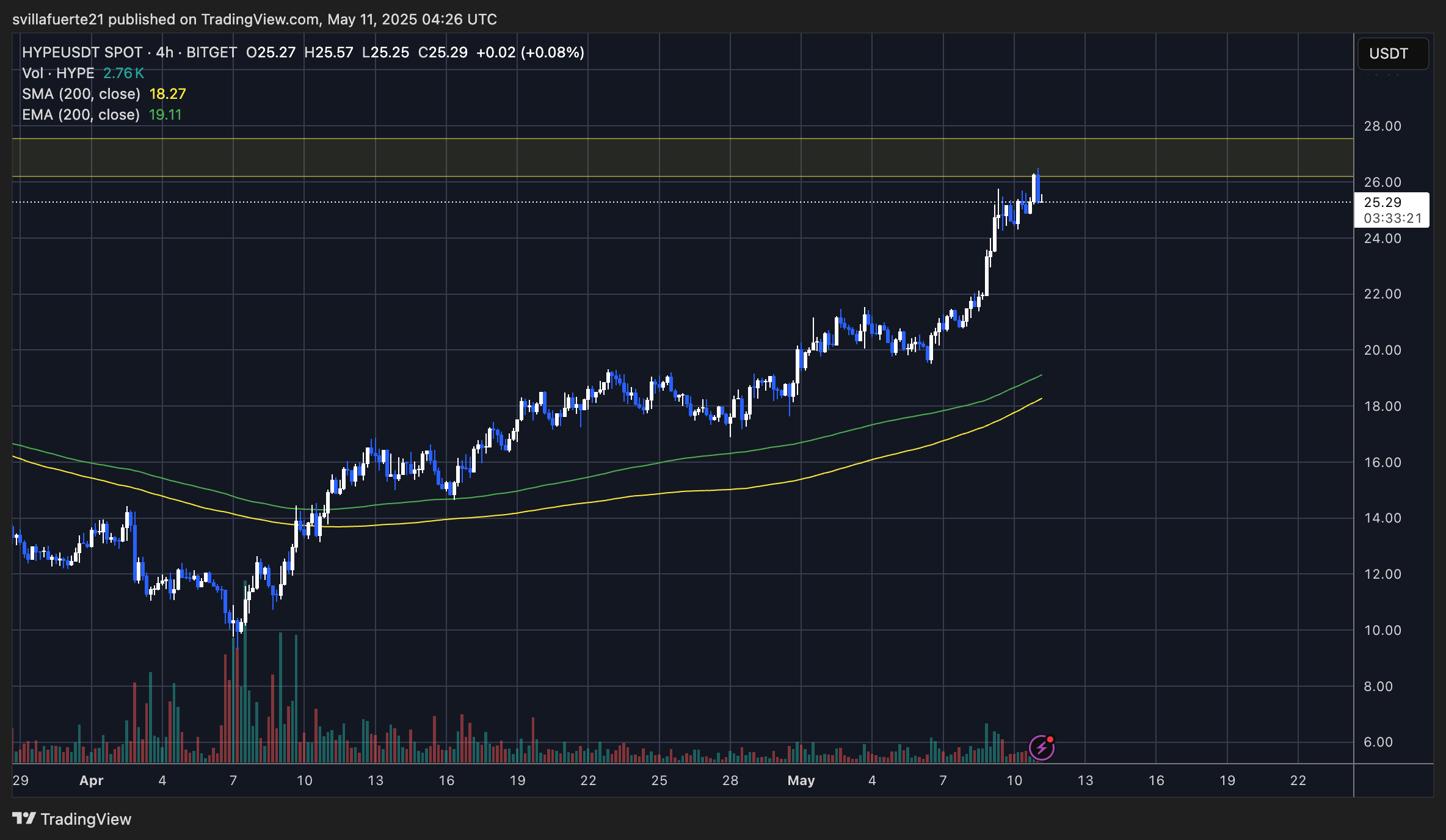
Task: Click the volume value 2.76 K
Action: click(x=123, y=73)
